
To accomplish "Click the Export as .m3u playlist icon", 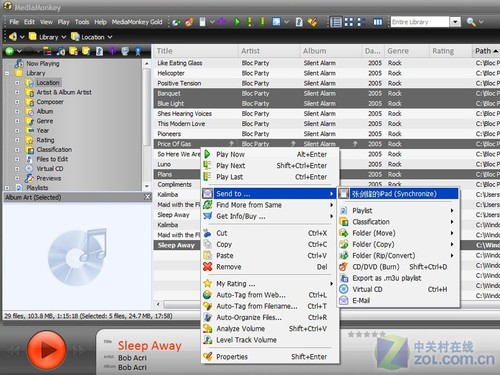I will click(x=343, y=278).
